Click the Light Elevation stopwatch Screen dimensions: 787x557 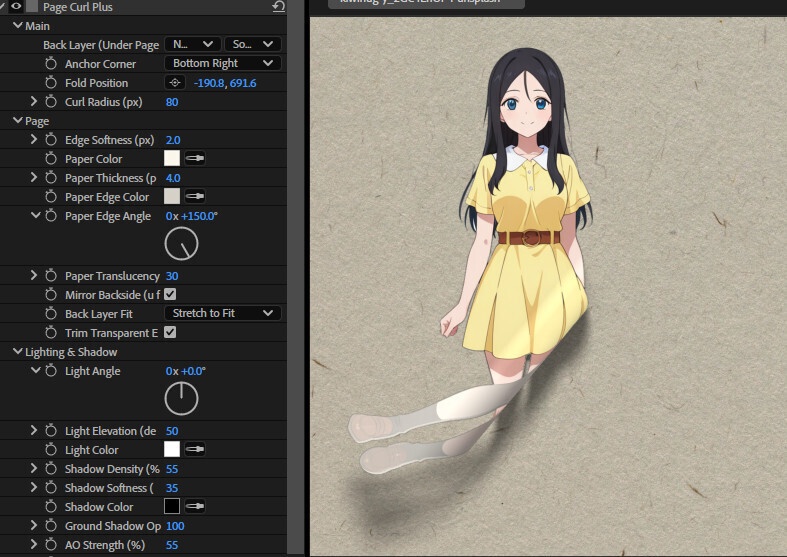[51, 431]
